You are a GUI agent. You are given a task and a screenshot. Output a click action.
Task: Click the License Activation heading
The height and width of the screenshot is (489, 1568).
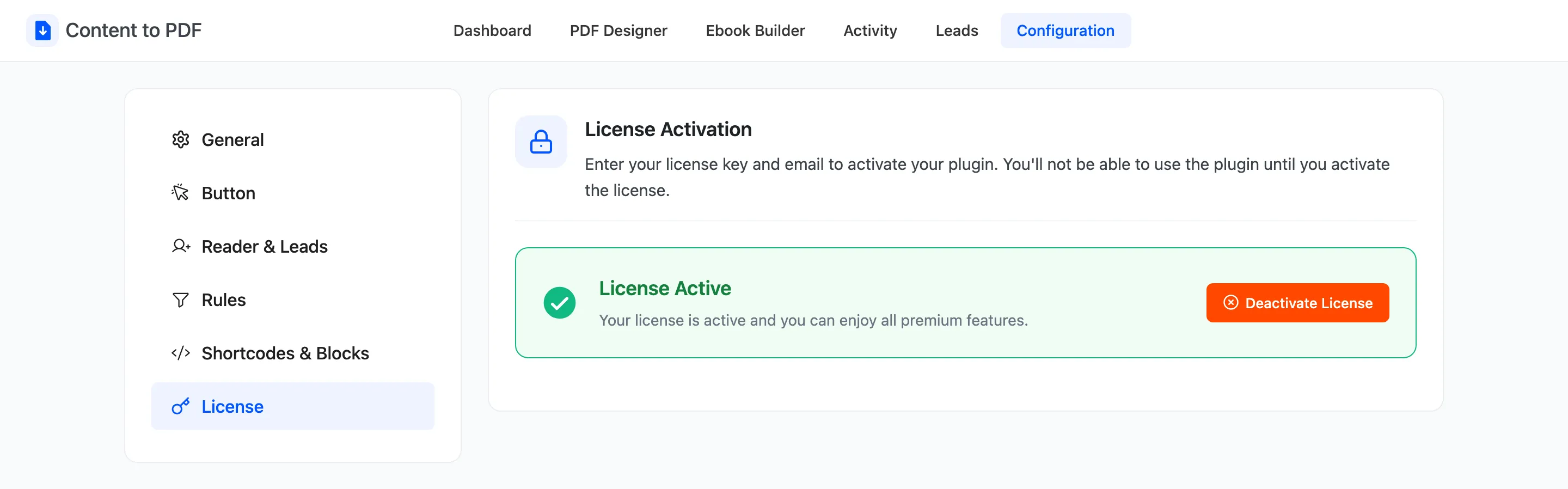pyautogui.click(x=667, y=129)
